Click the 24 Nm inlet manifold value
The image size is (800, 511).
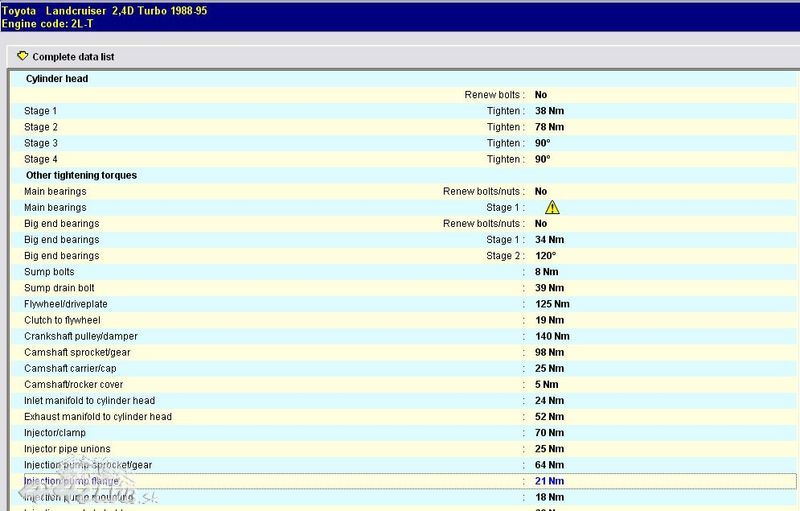tap(549, 400)
